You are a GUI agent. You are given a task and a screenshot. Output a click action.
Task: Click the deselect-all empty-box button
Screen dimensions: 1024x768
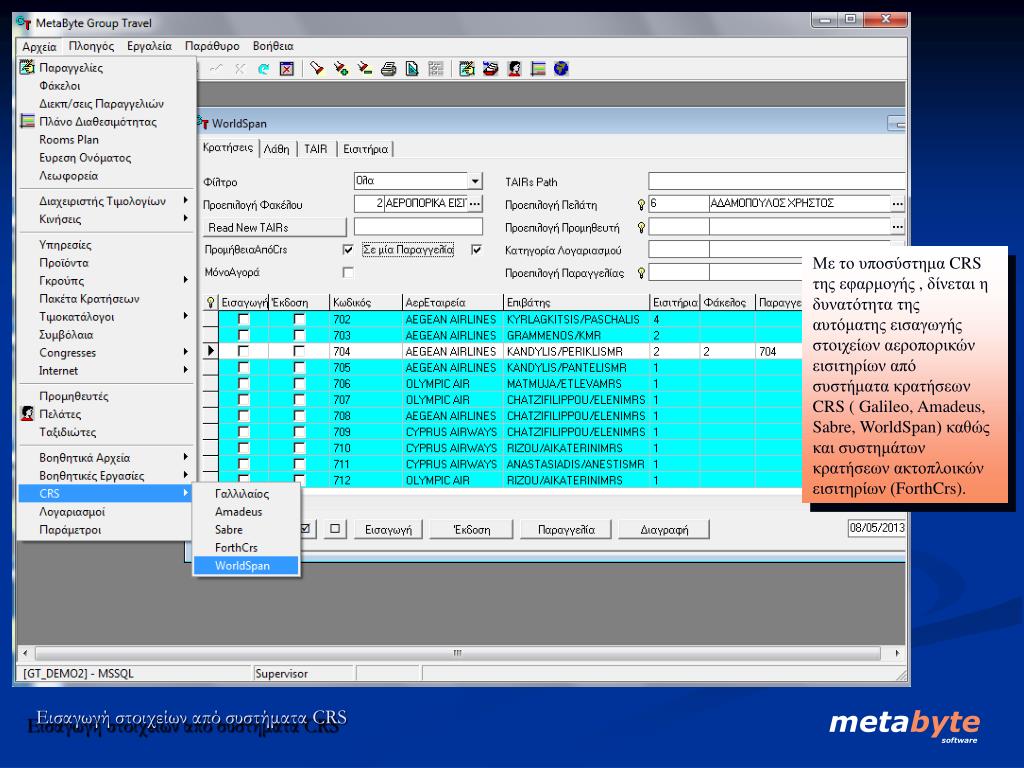point(335,528)
